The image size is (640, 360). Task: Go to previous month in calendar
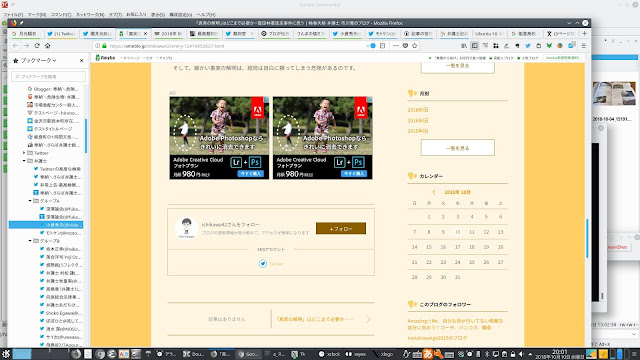[433, 192]
